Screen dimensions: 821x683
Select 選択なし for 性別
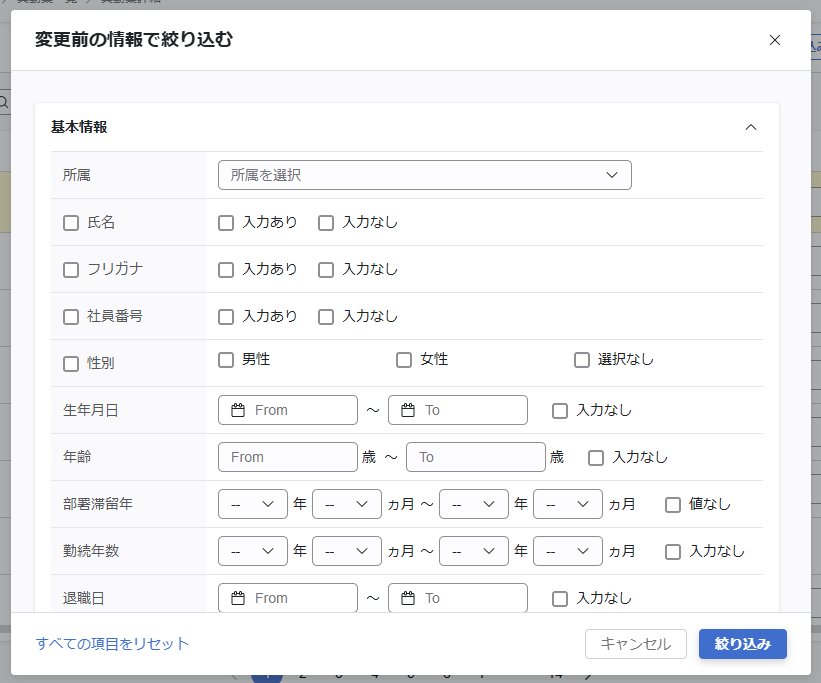(582, 359)
